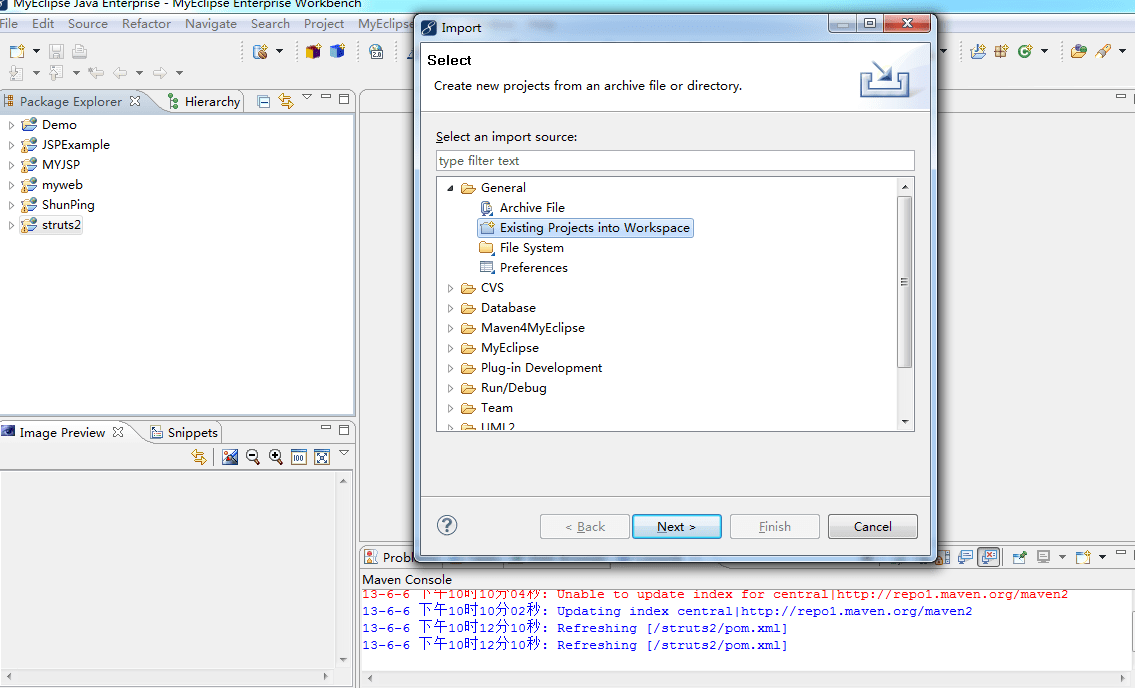Click the globe 2.0 web icon
The height and width of the screenshot is (688, 1135).
tap(376, 51)
